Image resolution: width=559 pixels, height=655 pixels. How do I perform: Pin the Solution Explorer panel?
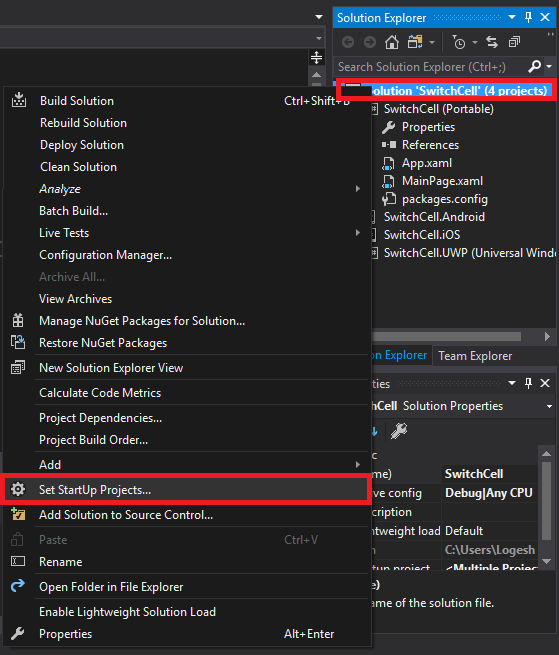pyautogui.click(x=529, y=18)
